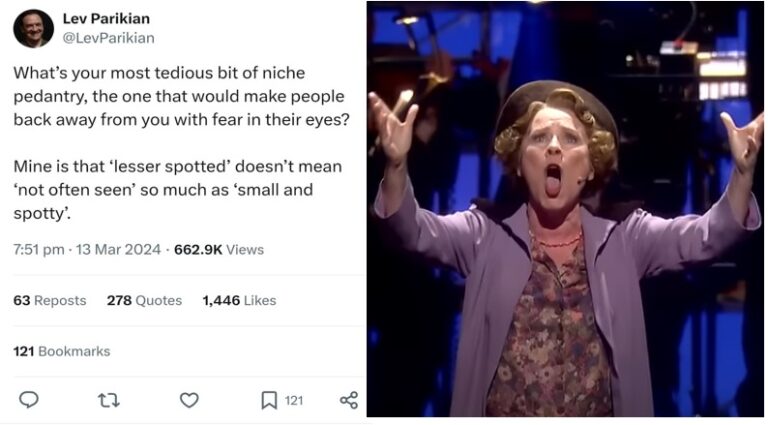Viewport: 768px width, 425px height.
Task: Open the 278 Quotes list
Action: pos(144,300)
